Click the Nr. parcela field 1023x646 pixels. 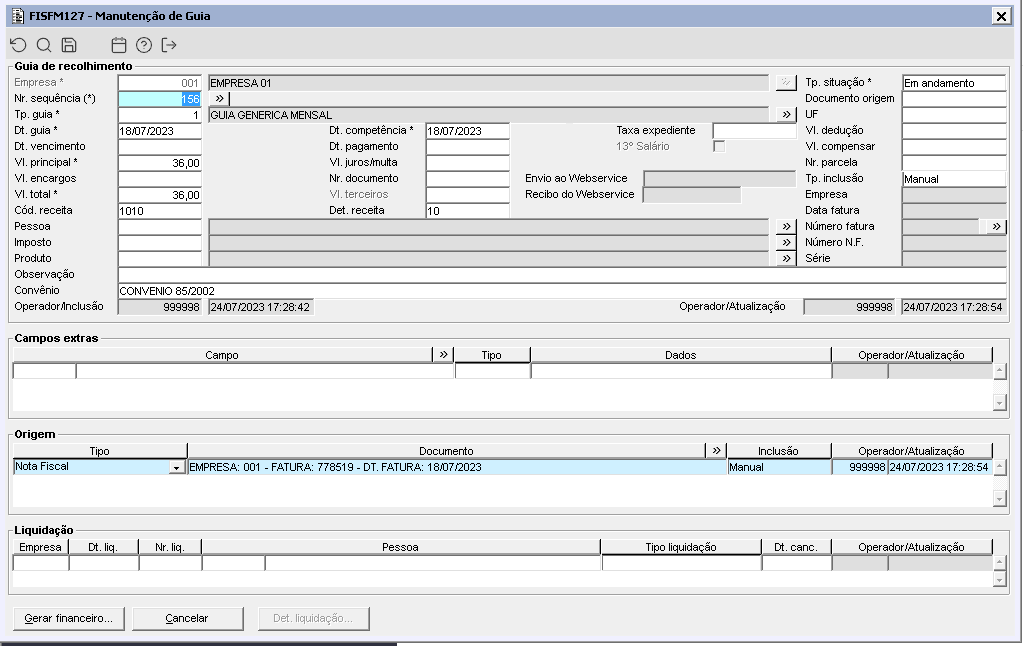pyautogui.click(x=954, y=162)
